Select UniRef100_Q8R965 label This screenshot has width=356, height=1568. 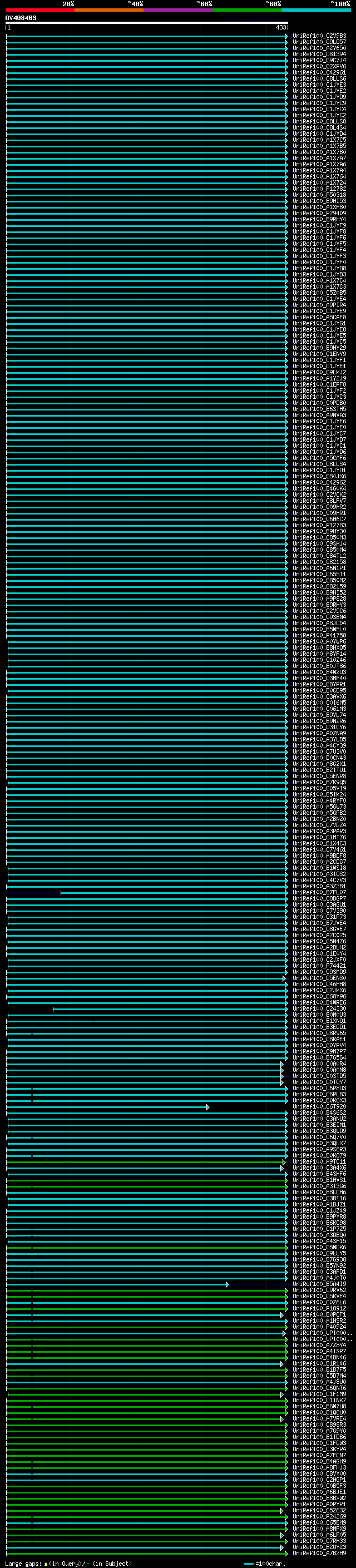point(319,1033)
